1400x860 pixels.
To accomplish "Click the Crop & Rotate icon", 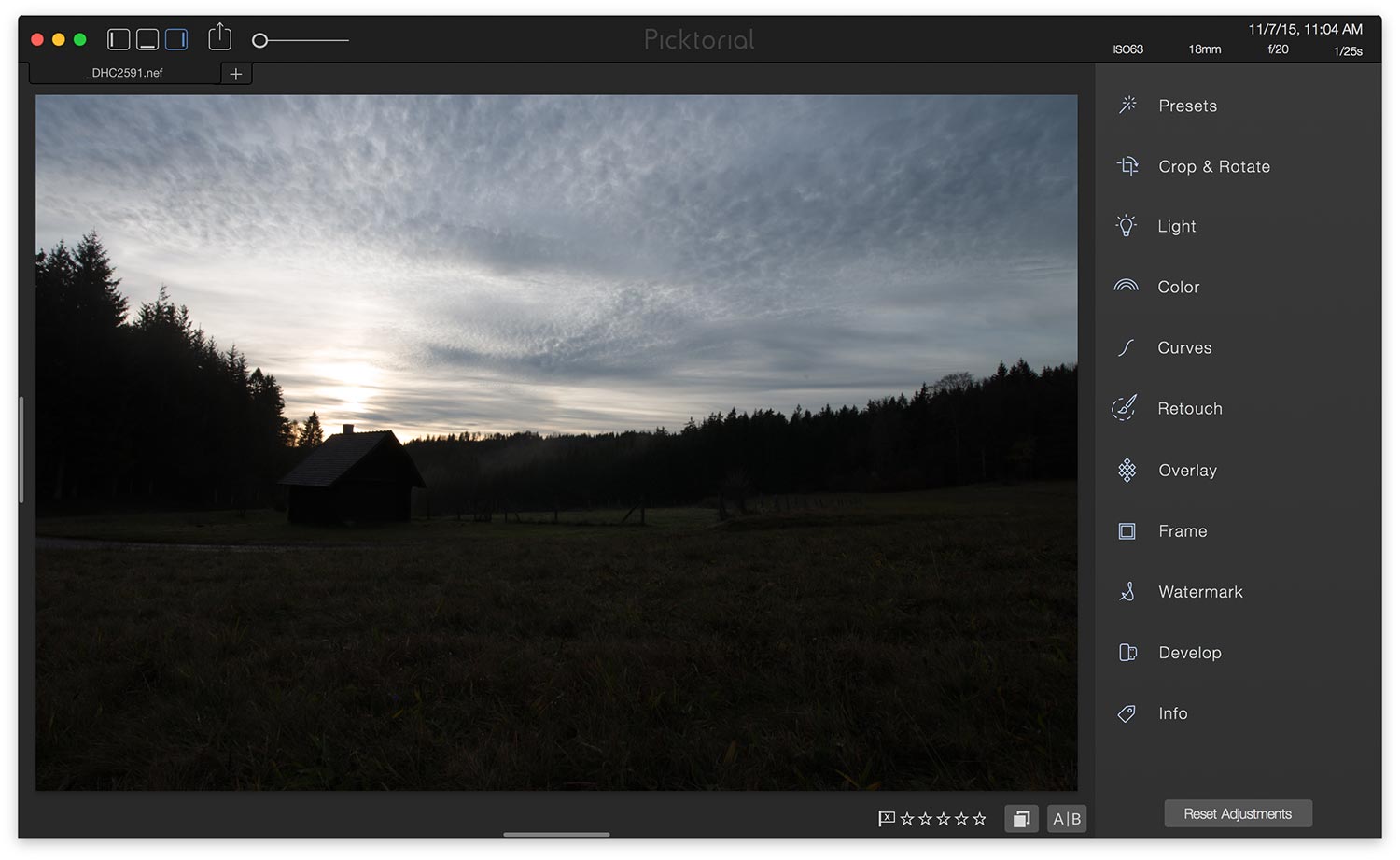I will (x=1127, y=166).
